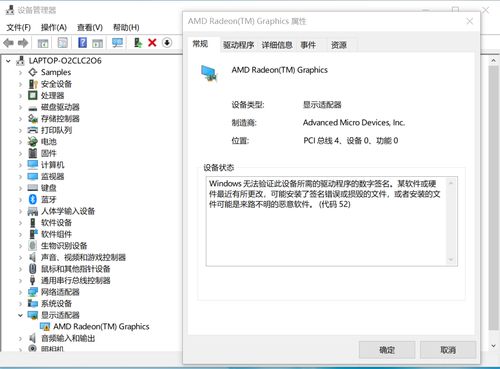
Task: Expand the 安全设备 tree node
Action: pyautogui.click(x=20, y=84)
